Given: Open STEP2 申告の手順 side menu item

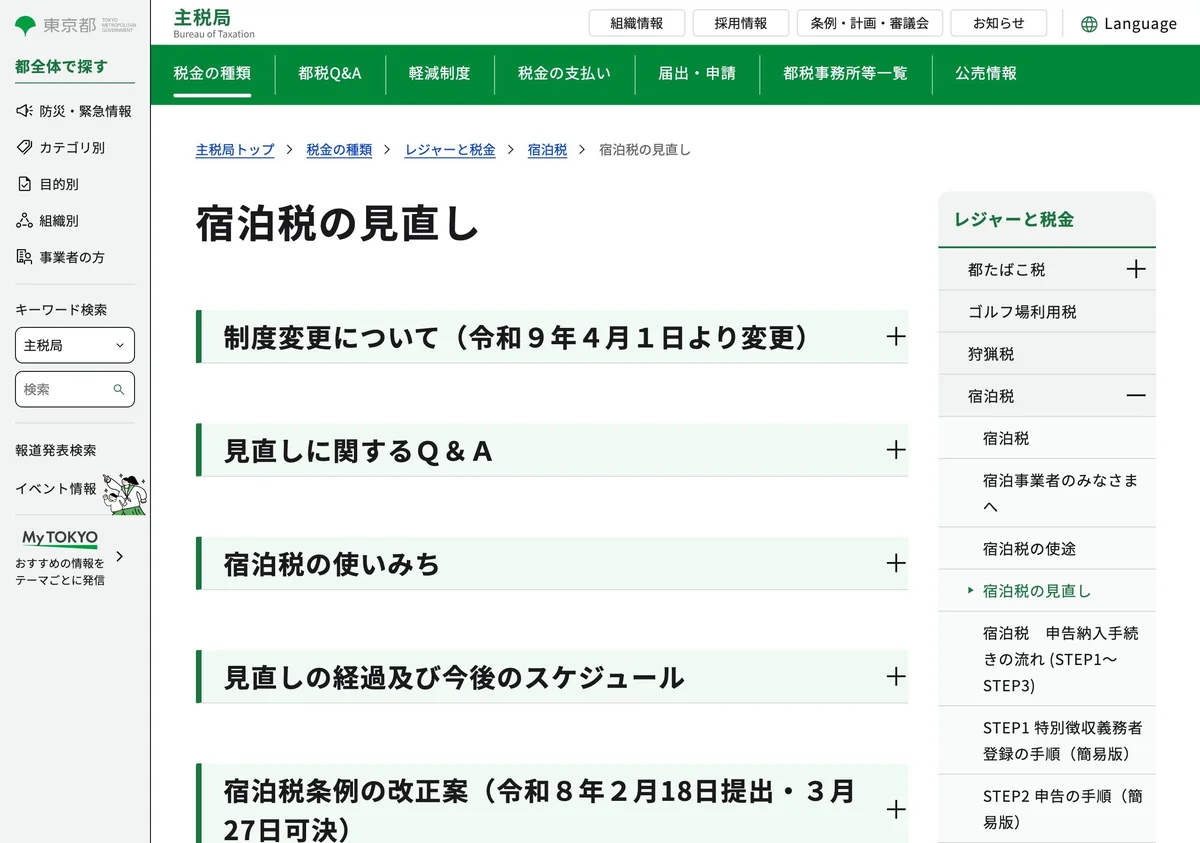Looking at the screenshot, I should click(1047, 809).
